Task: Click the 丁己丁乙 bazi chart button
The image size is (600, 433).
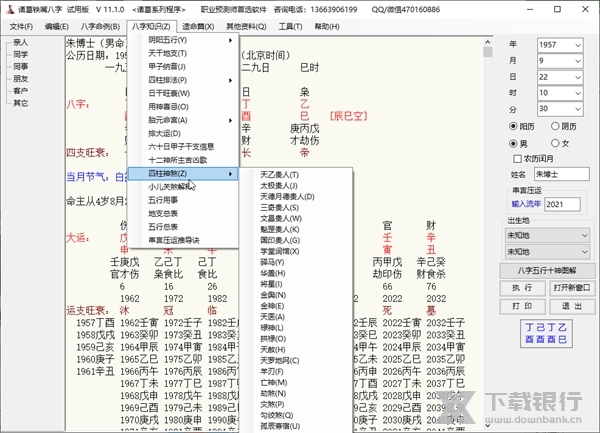Action: [546, 334]
